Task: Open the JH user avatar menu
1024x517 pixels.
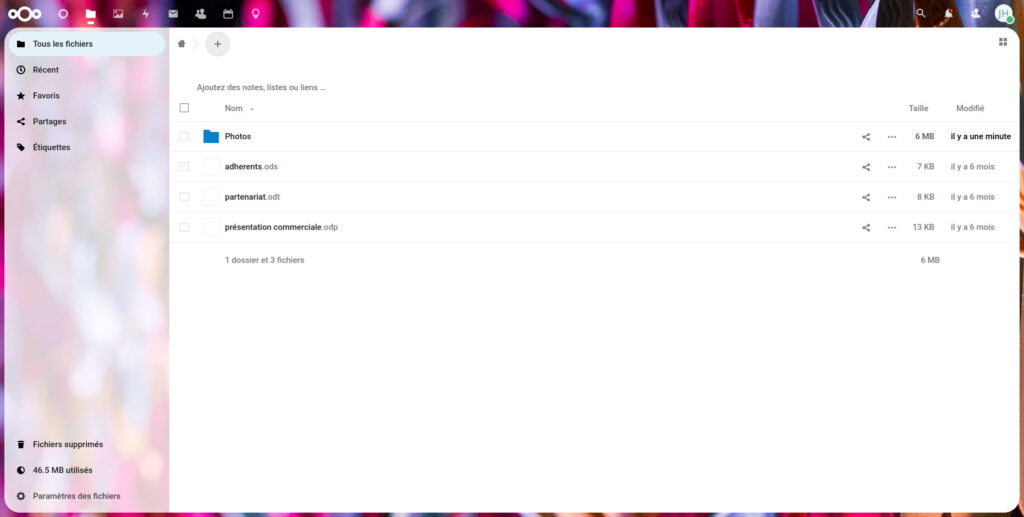Action: click(x=1003, y=14)
